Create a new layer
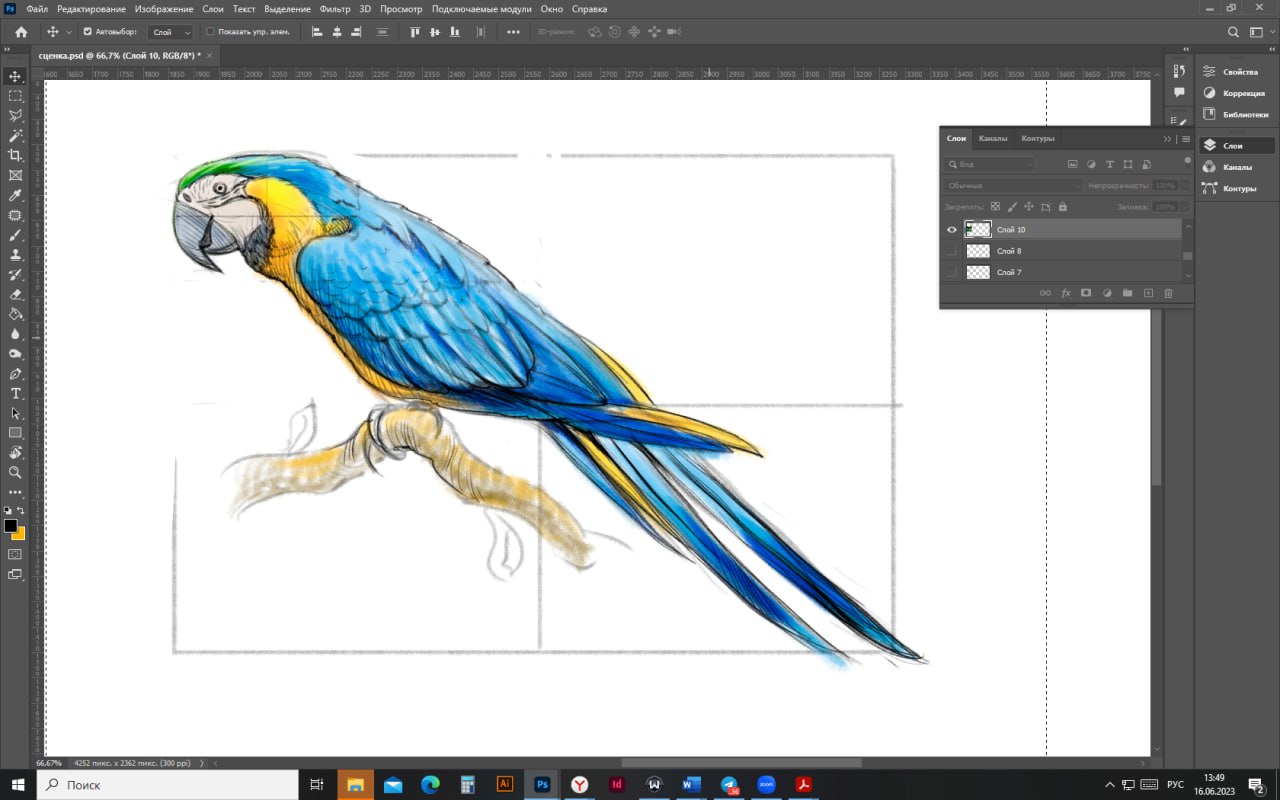The height and width of the screenshot is (800, 1280). [x=1148, y=293]
